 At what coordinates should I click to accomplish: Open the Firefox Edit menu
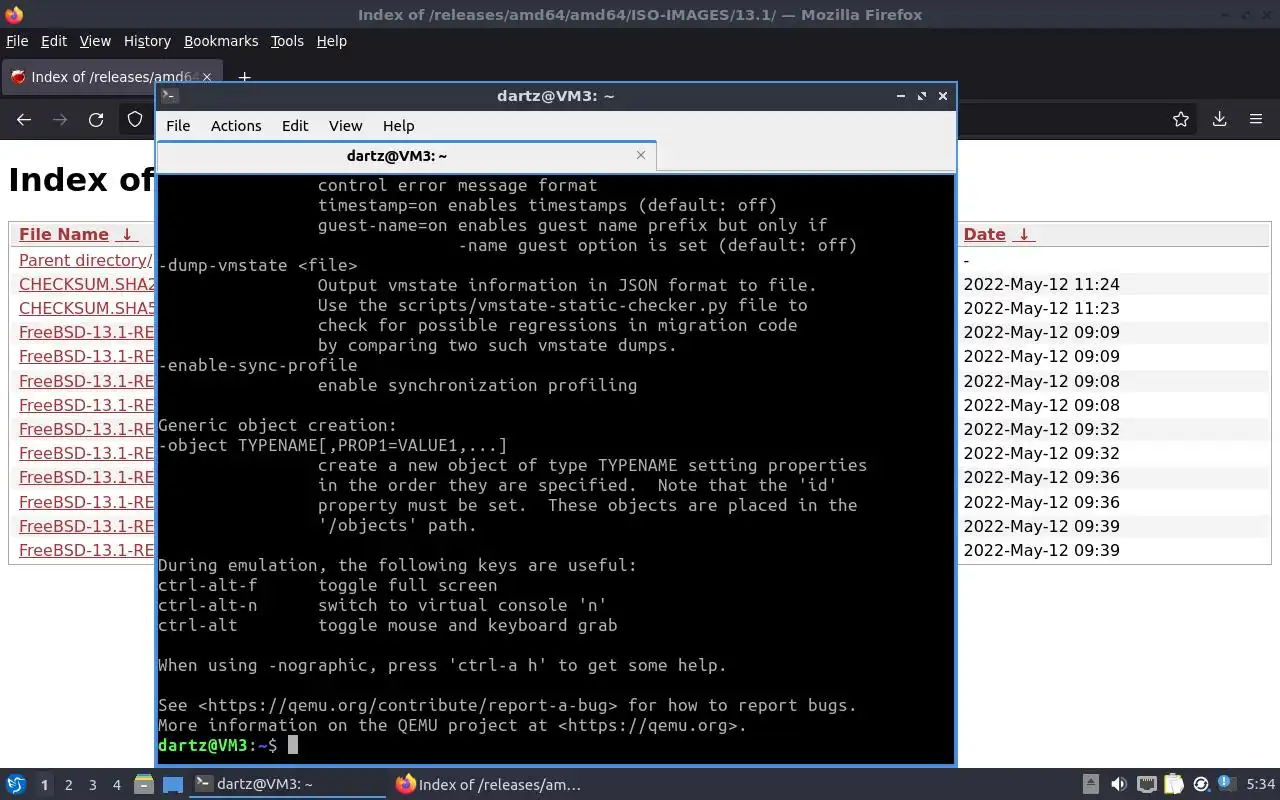tap(54, 41)
